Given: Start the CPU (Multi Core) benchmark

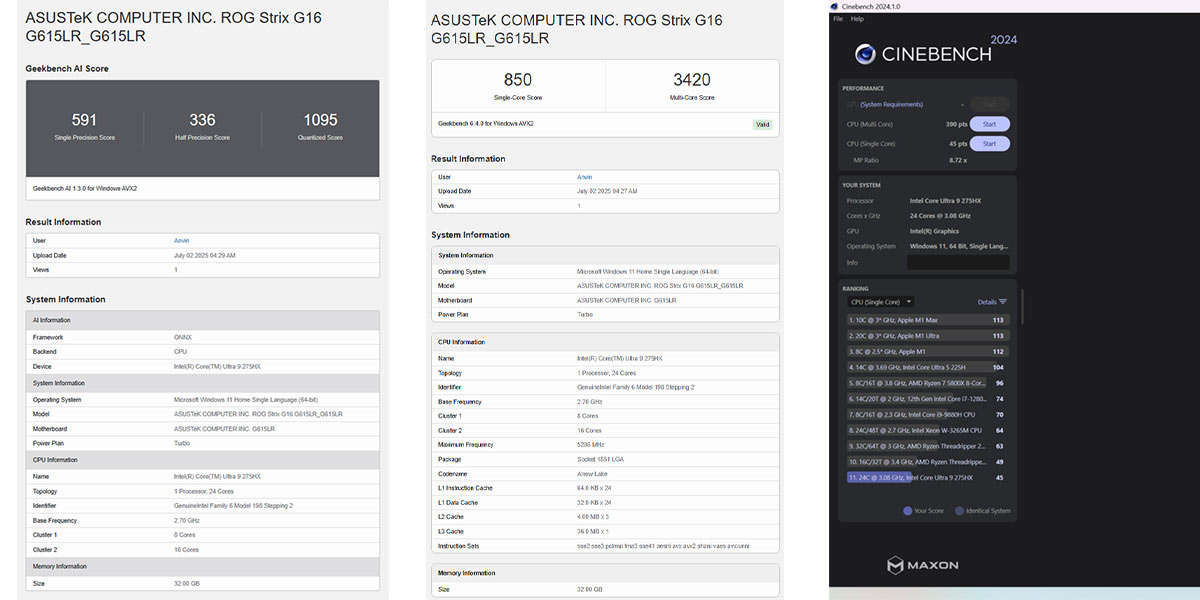Looking at the screenshot, I should [989, 124].
